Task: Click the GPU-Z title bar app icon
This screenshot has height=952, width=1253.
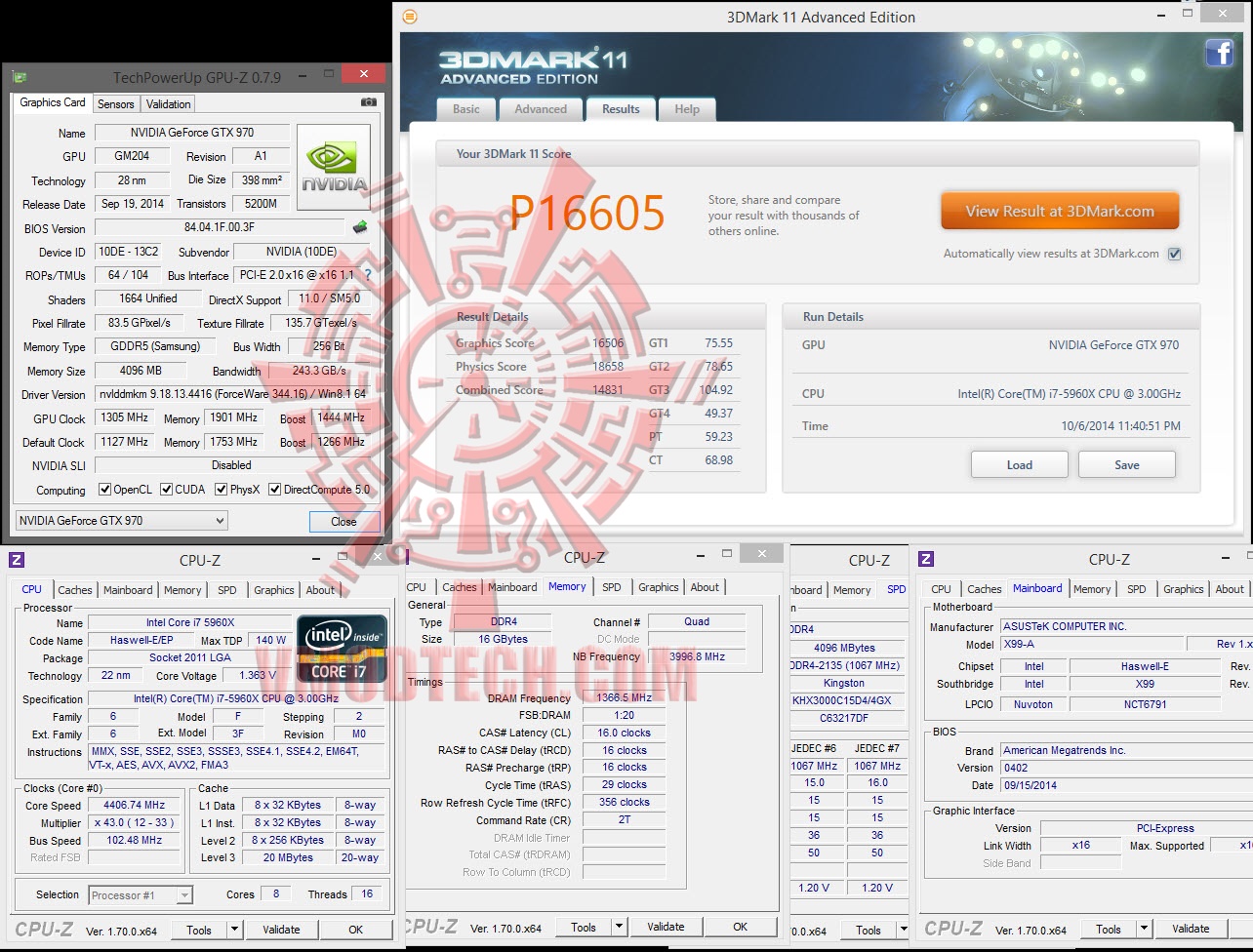Action: 20,77
